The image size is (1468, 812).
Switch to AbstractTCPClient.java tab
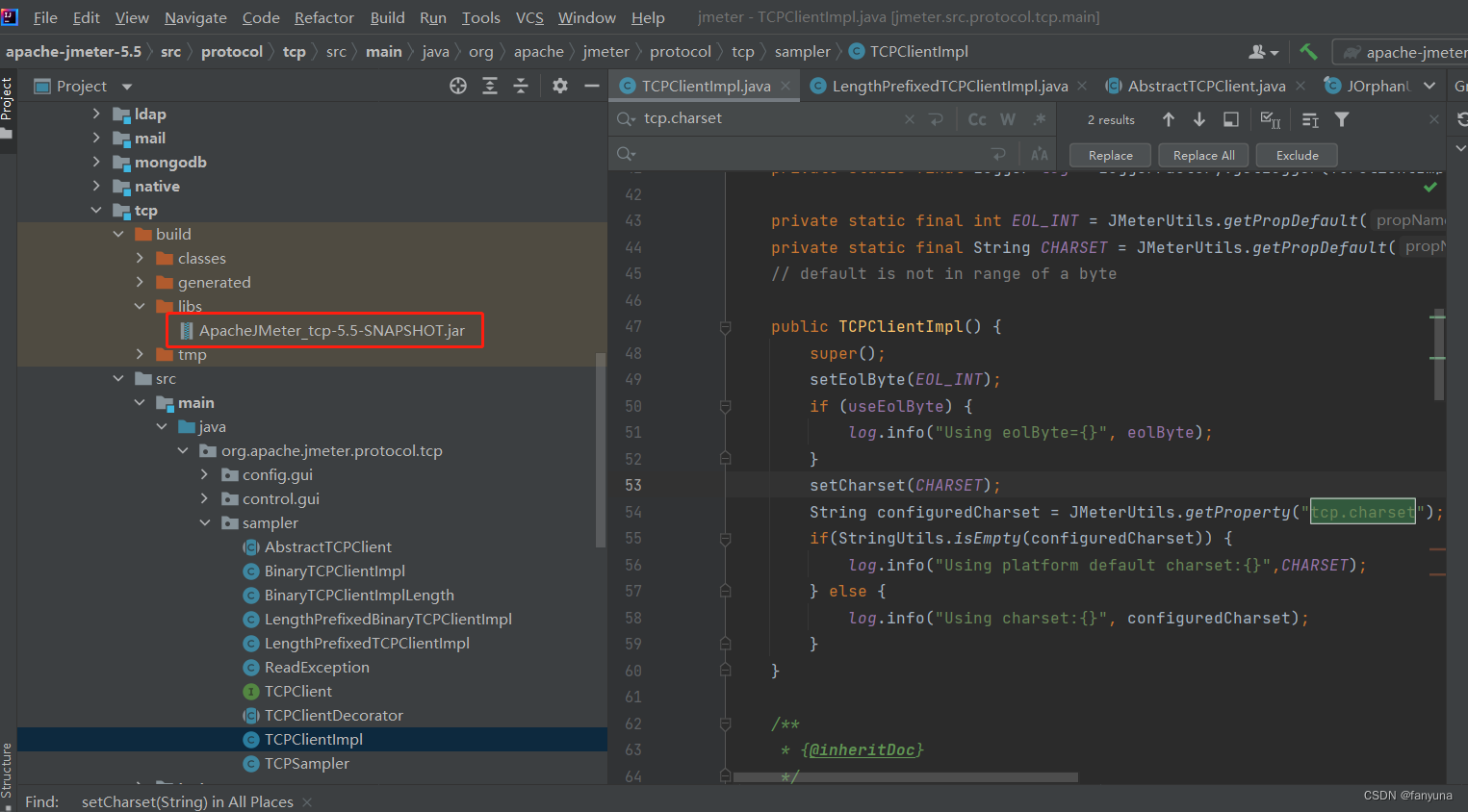click(x=1206, y=86)
